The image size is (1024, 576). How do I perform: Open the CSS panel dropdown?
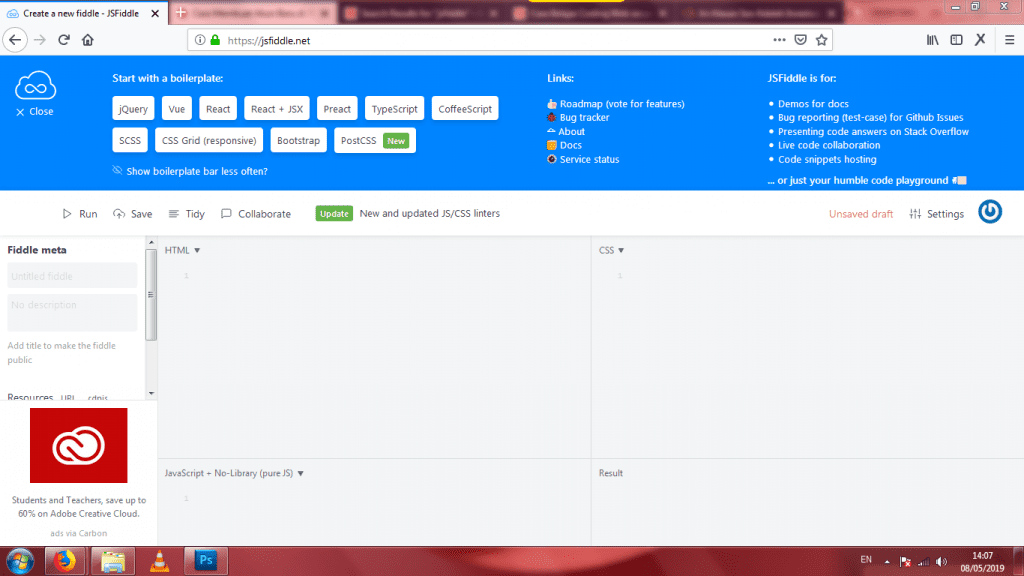click(611, 250)
